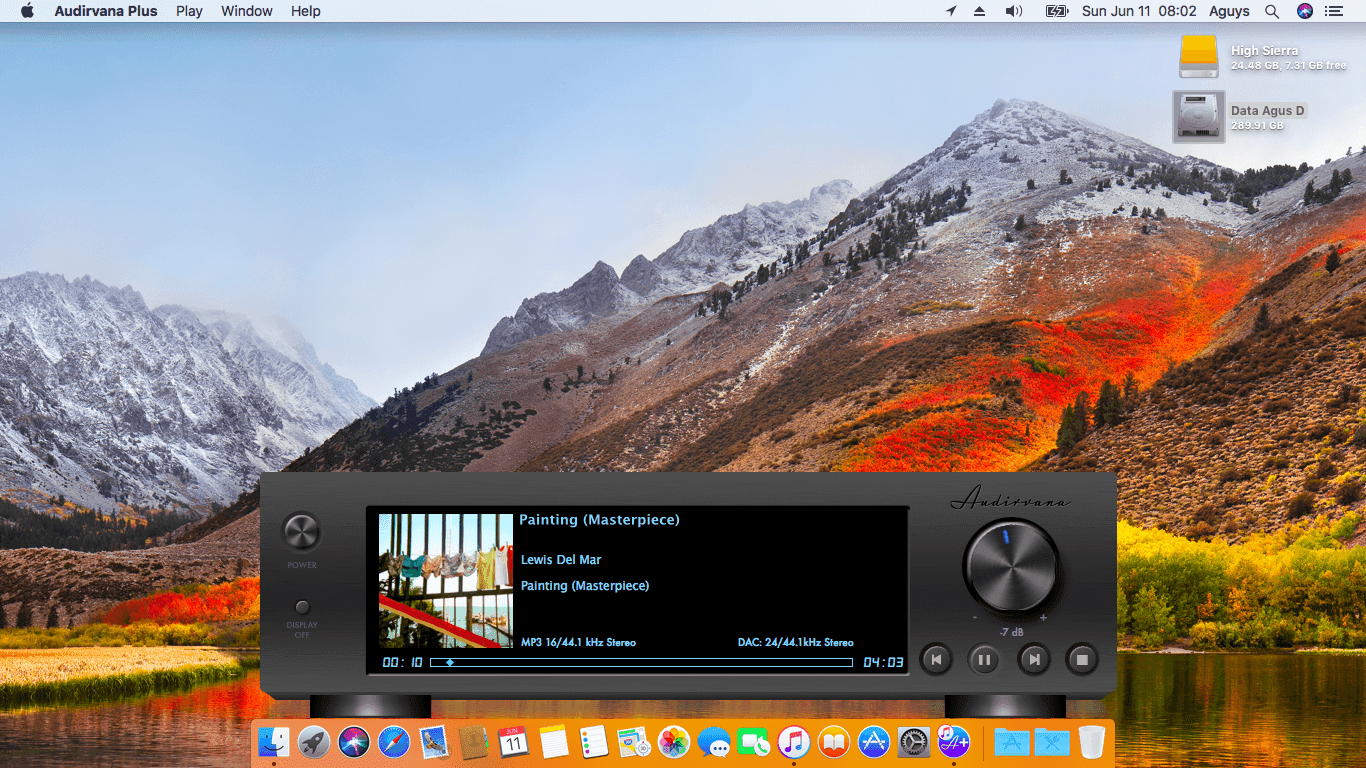Click the playback progress bar
Screen dimensions: 1366x768
tap(641, 662)
